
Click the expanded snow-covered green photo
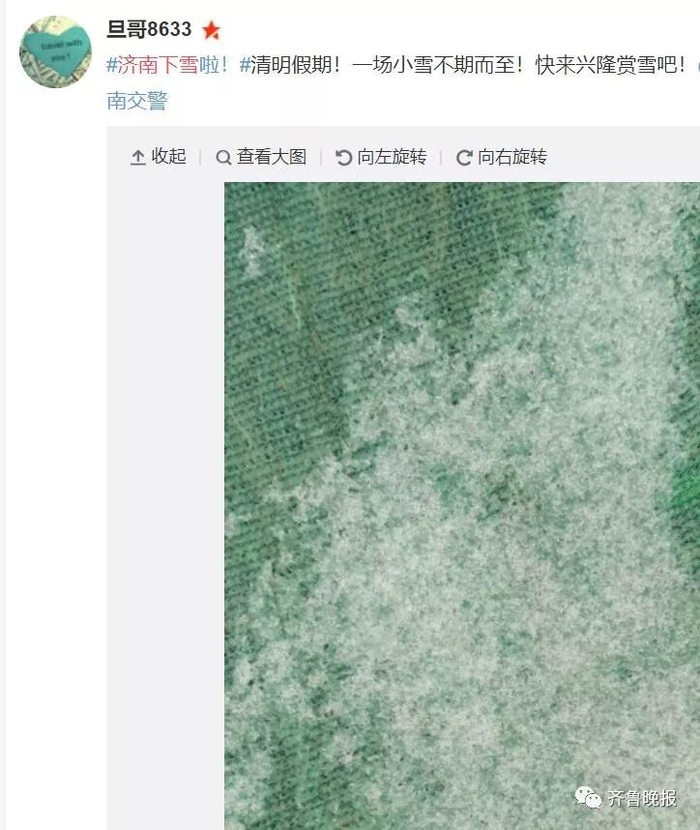click(462, 506)
